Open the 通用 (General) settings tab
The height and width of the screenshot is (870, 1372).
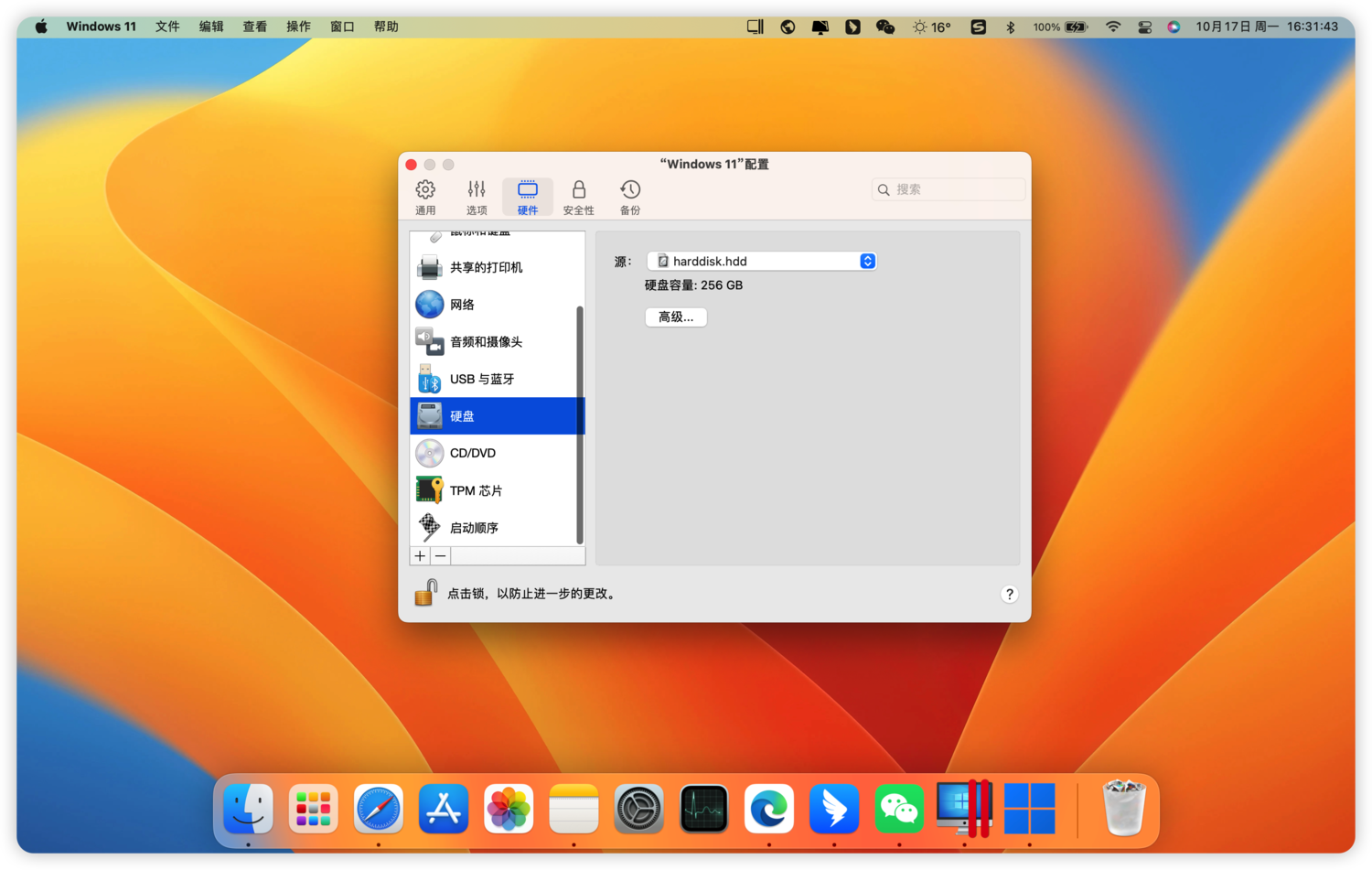pos(425,198)
